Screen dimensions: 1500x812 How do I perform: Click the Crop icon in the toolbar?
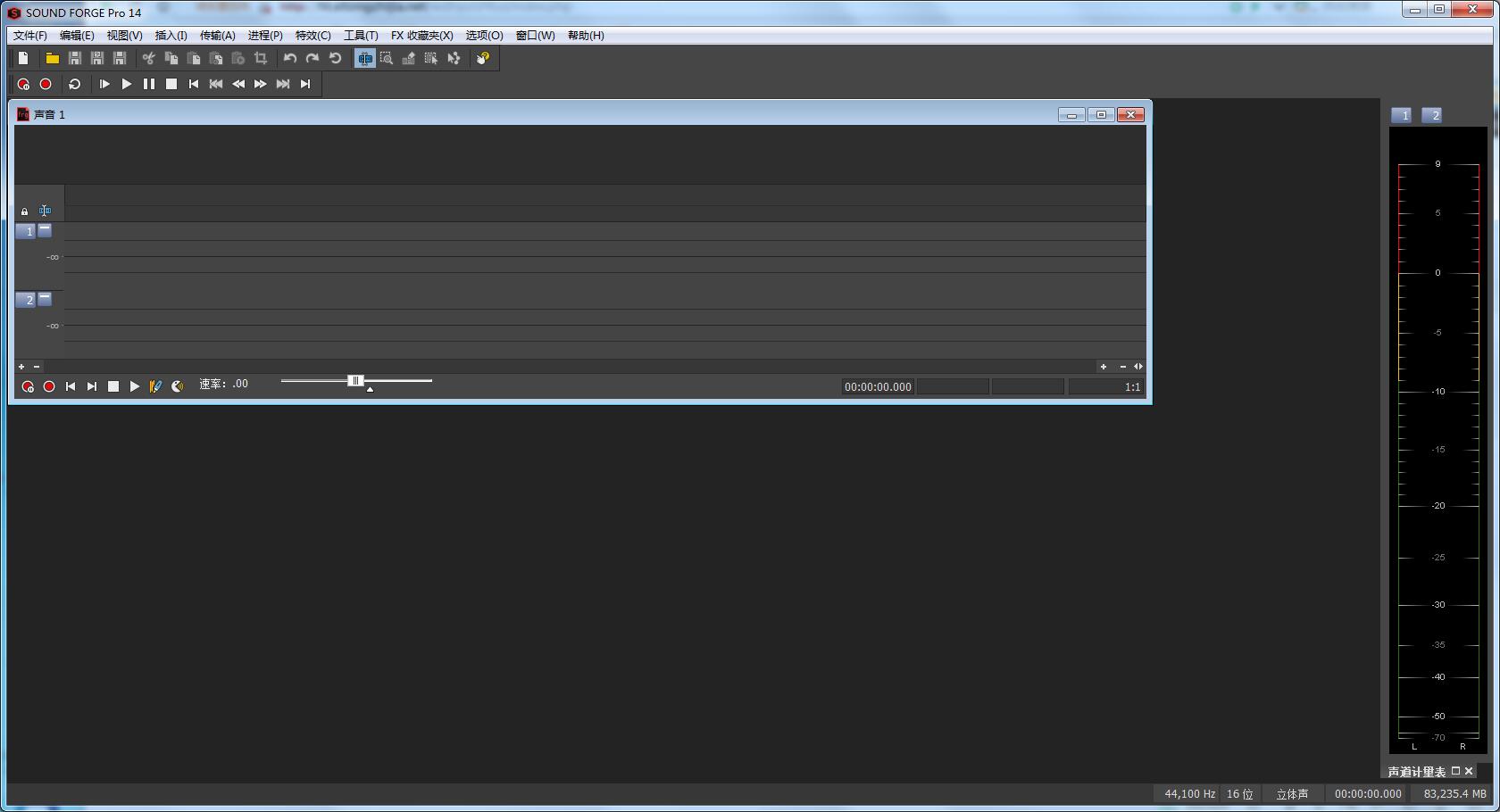click(x=261, y=58)
